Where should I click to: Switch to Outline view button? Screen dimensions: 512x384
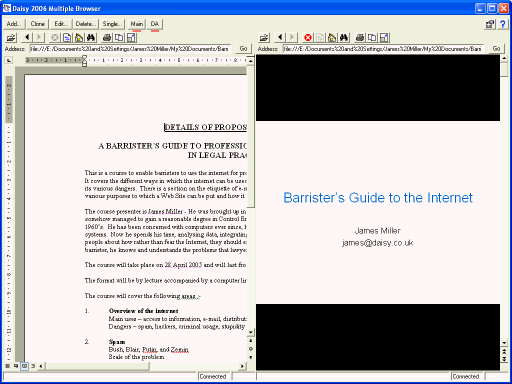33,366
